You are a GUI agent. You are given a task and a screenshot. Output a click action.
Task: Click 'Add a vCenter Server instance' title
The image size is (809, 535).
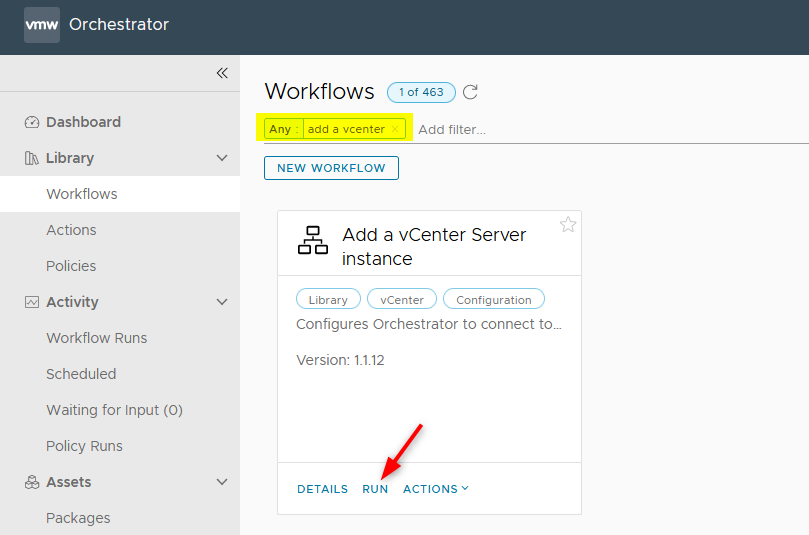434,247
